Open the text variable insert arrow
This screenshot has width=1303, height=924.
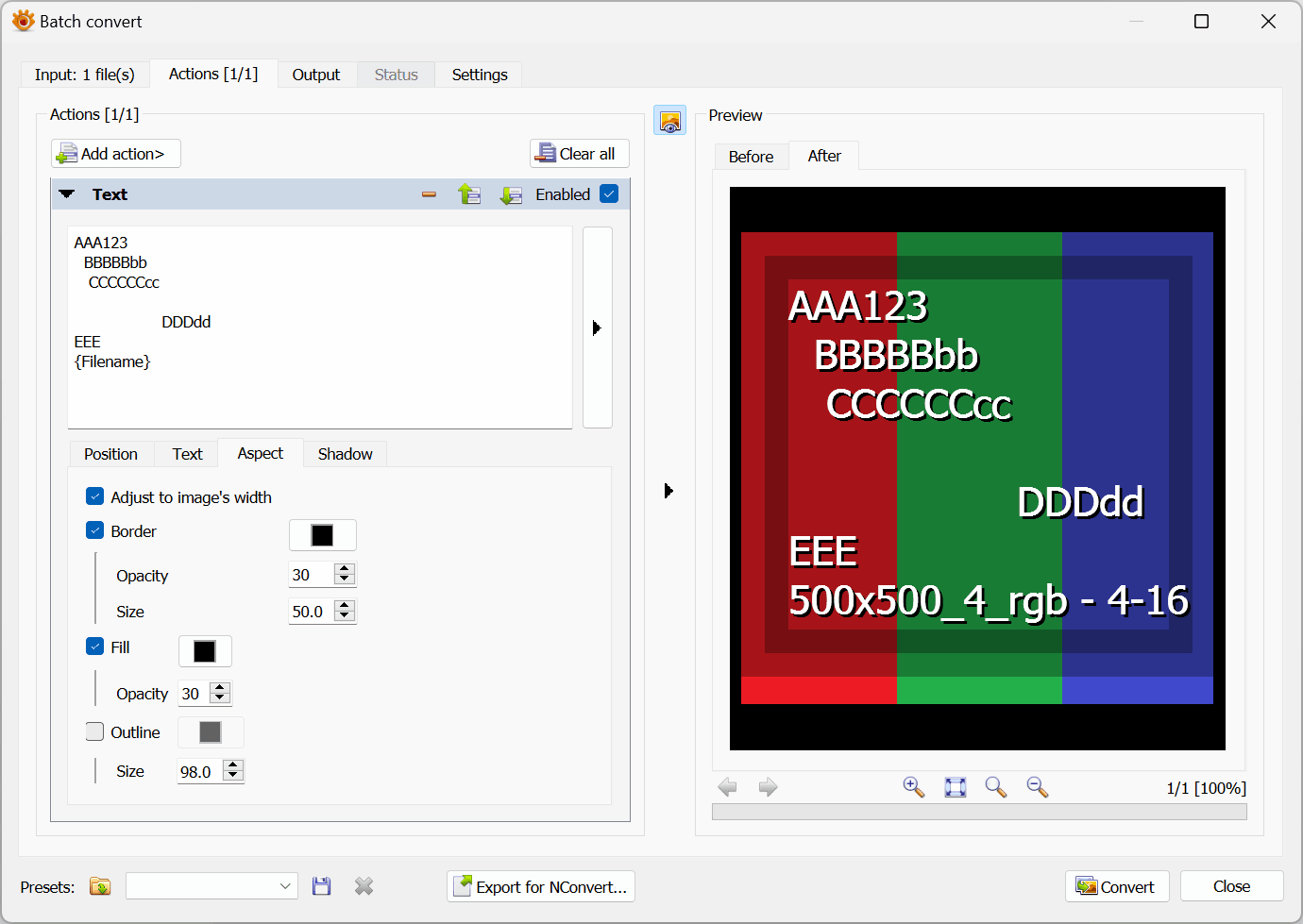tap(597, 328)
